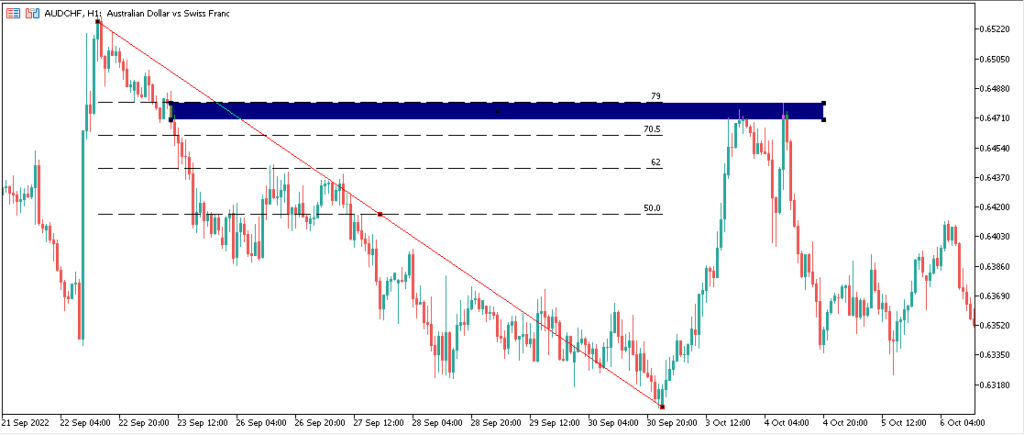Toggle the One Click Trading panel icon
The width and height of the screenshot is (1024, 435).
click(32, 13)
